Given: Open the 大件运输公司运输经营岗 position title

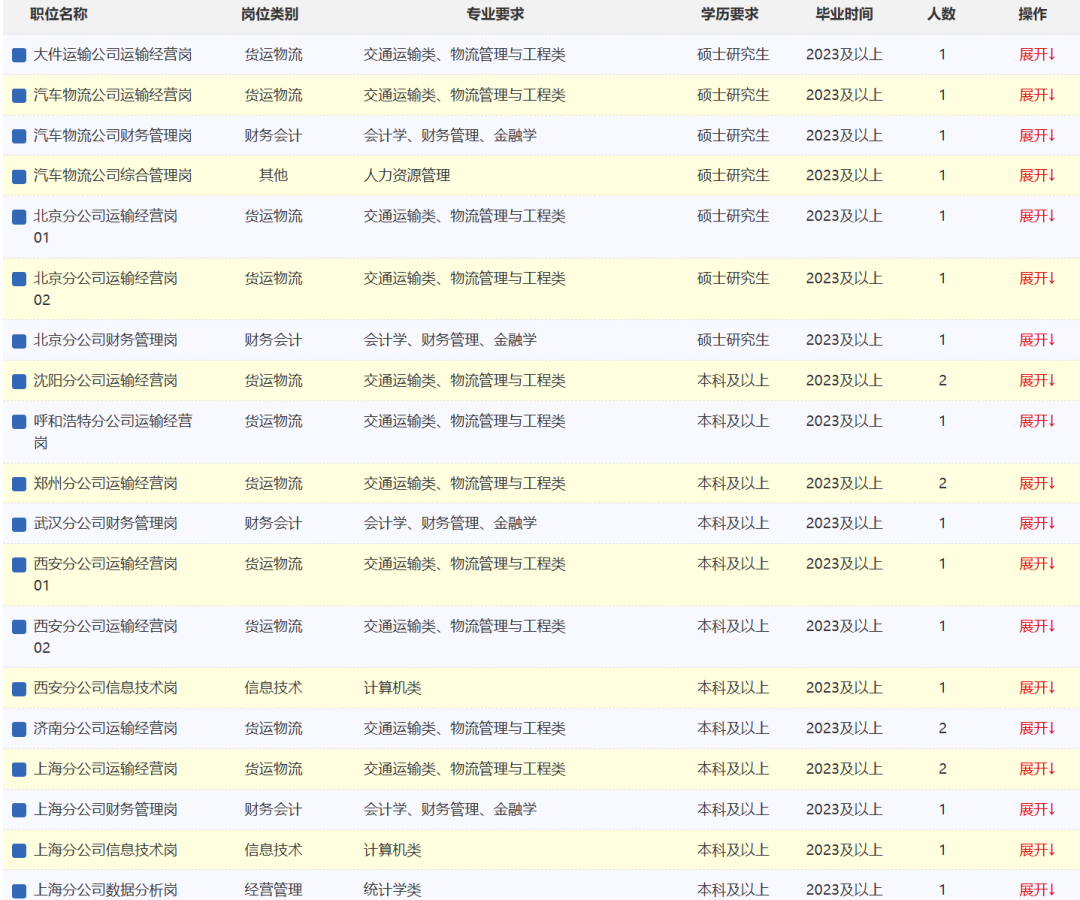Looking at the screenshot, I should (x=113, y=54).
